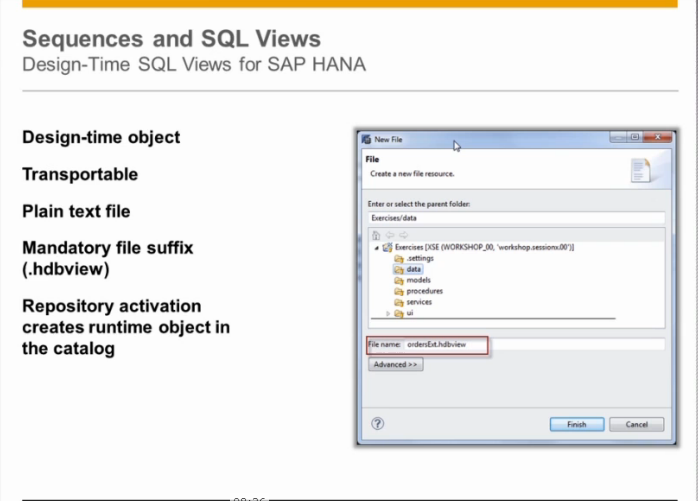Screen dimensions: 698x501
Task: Expand the ui folder node
Action: 388,313
